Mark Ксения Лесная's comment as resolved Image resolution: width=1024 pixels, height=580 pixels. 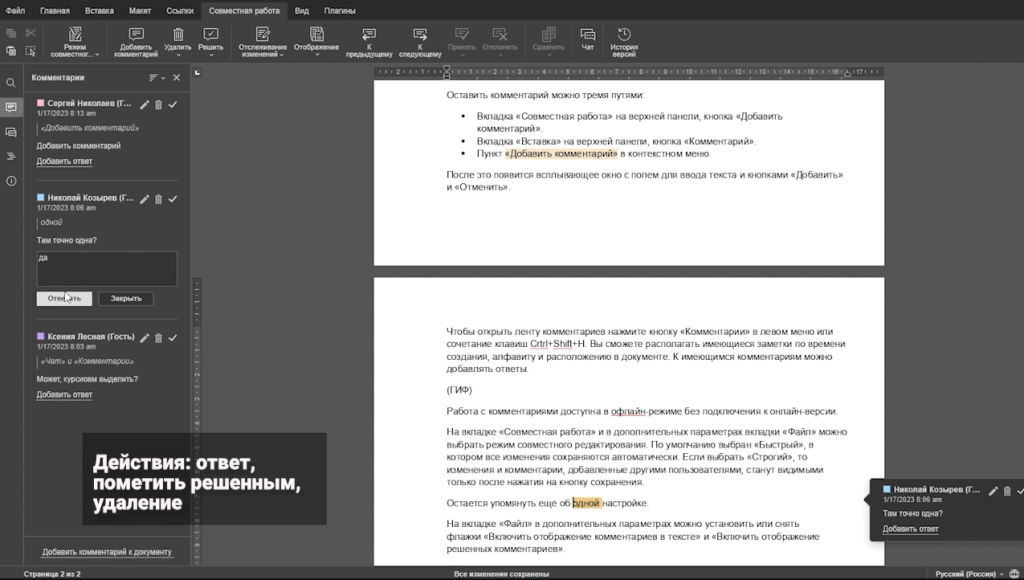(173, 338)
